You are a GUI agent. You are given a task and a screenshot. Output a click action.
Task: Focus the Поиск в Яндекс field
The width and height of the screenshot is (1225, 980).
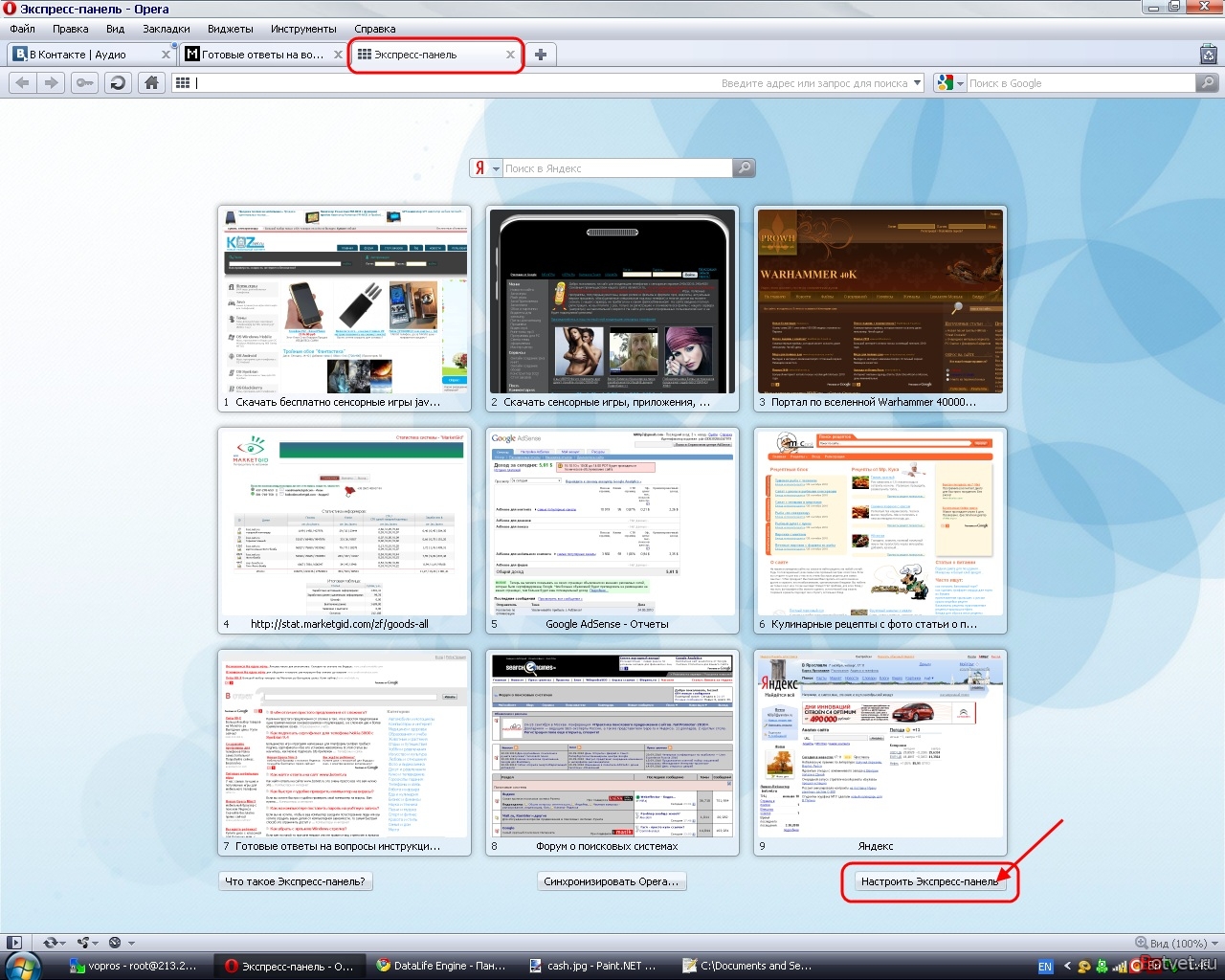pos(617,168)
